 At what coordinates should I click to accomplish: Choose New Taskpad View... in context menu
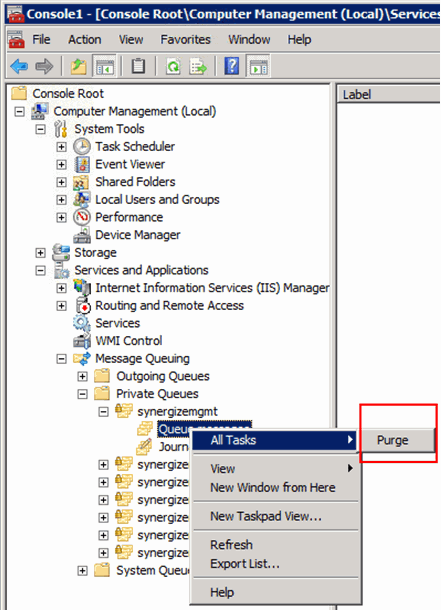(266, 516)
